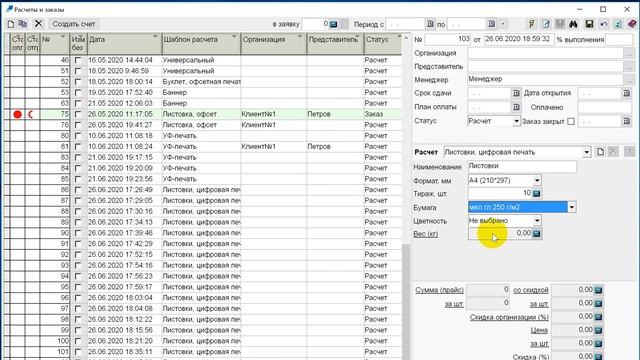Expand the Формат, мм dropdown
The height and width of the screenshot is (360, 640).
click(x=537, y=180)
